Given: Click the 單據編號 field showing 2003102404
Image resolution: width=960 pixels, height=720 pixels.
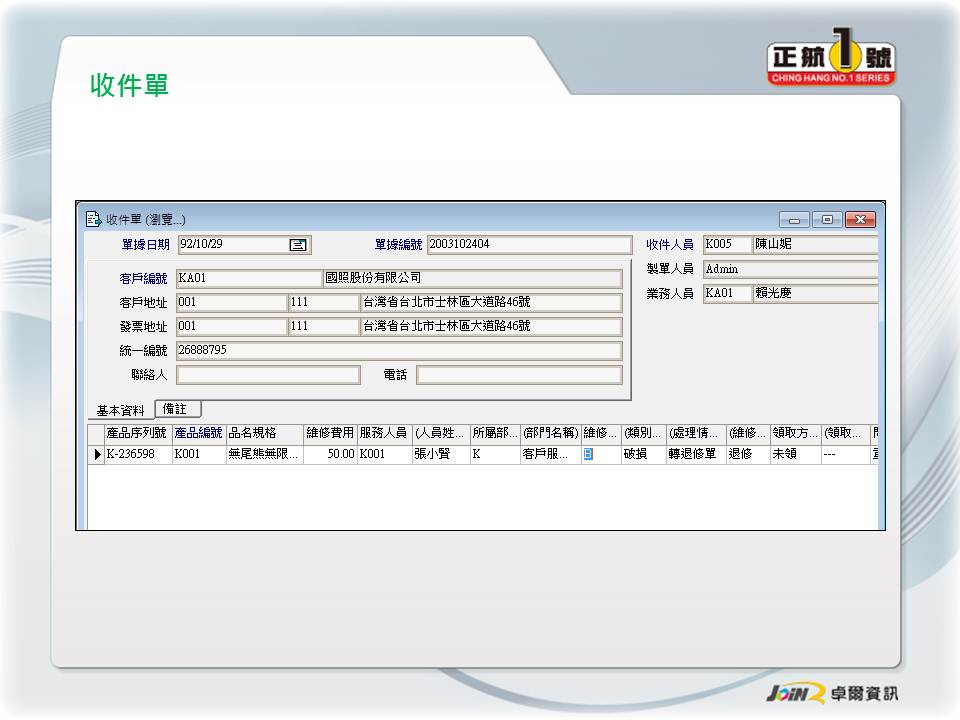Looking at the screenshot, I should (528, 245).
